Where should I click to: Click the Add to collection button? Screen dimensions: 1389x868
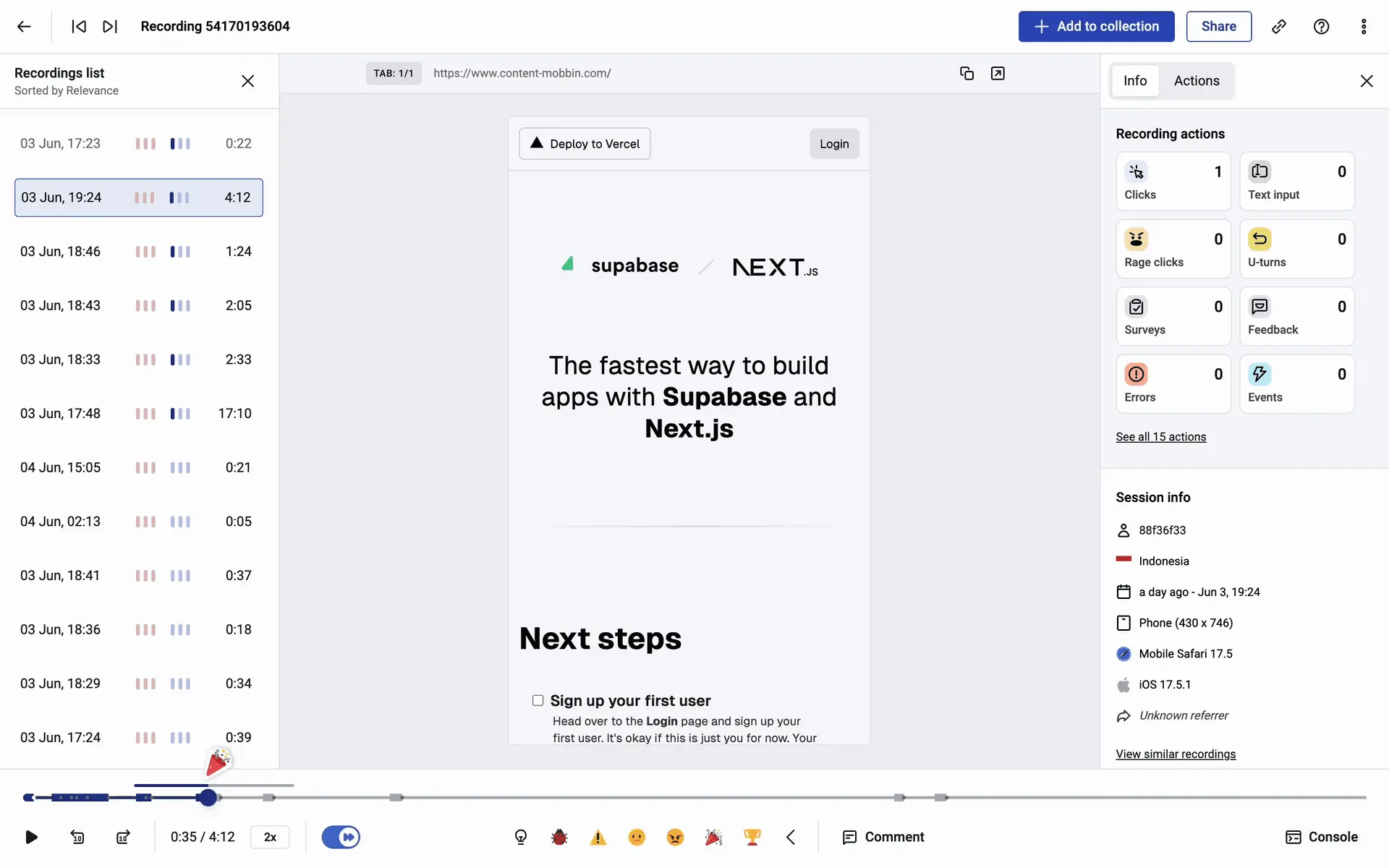pos(1096,27)
